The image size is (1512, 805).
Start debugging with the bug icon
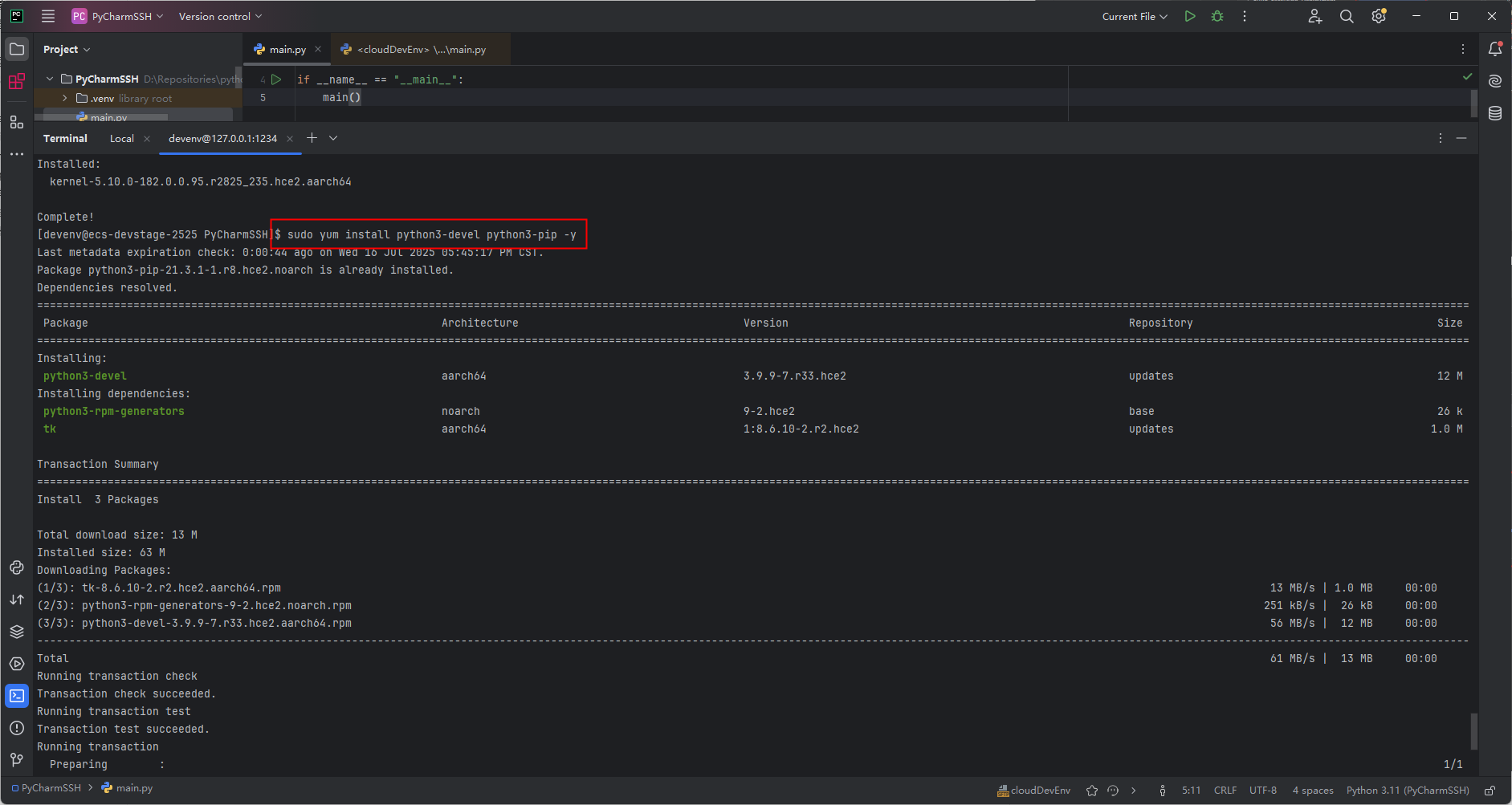[1217, 16]
